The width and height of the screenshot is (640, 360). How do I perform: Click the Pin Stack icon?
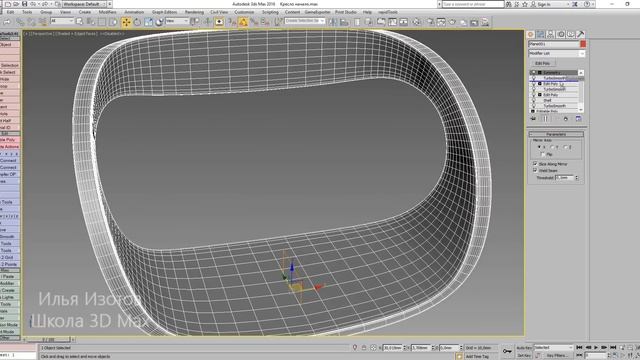click(x=533, y=119)
